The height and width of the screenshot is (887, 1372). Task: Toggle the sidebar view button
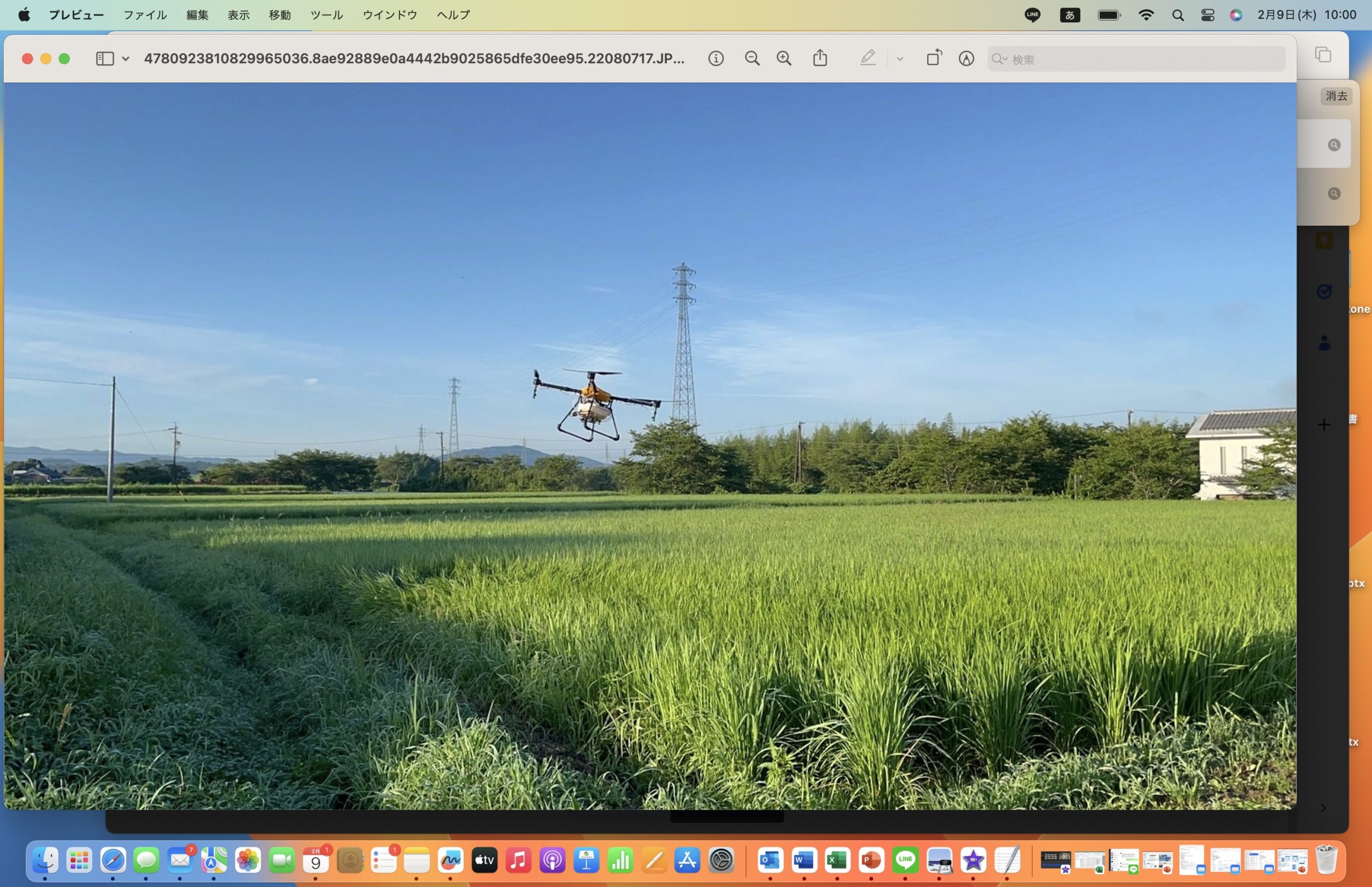pos(105,59)
